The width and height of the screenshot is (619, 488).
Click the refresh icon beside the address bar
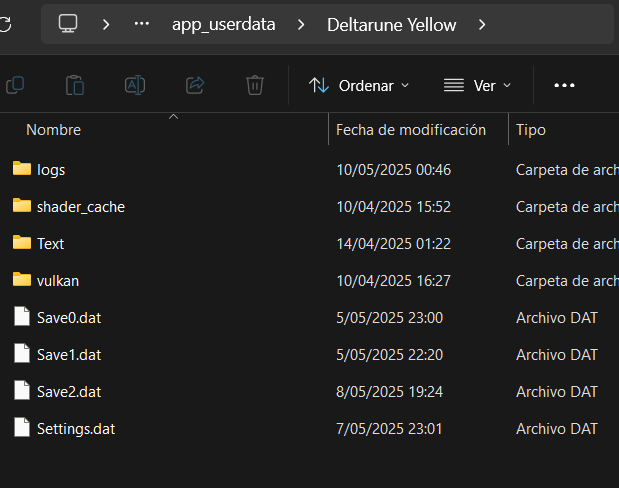(6, 24)
